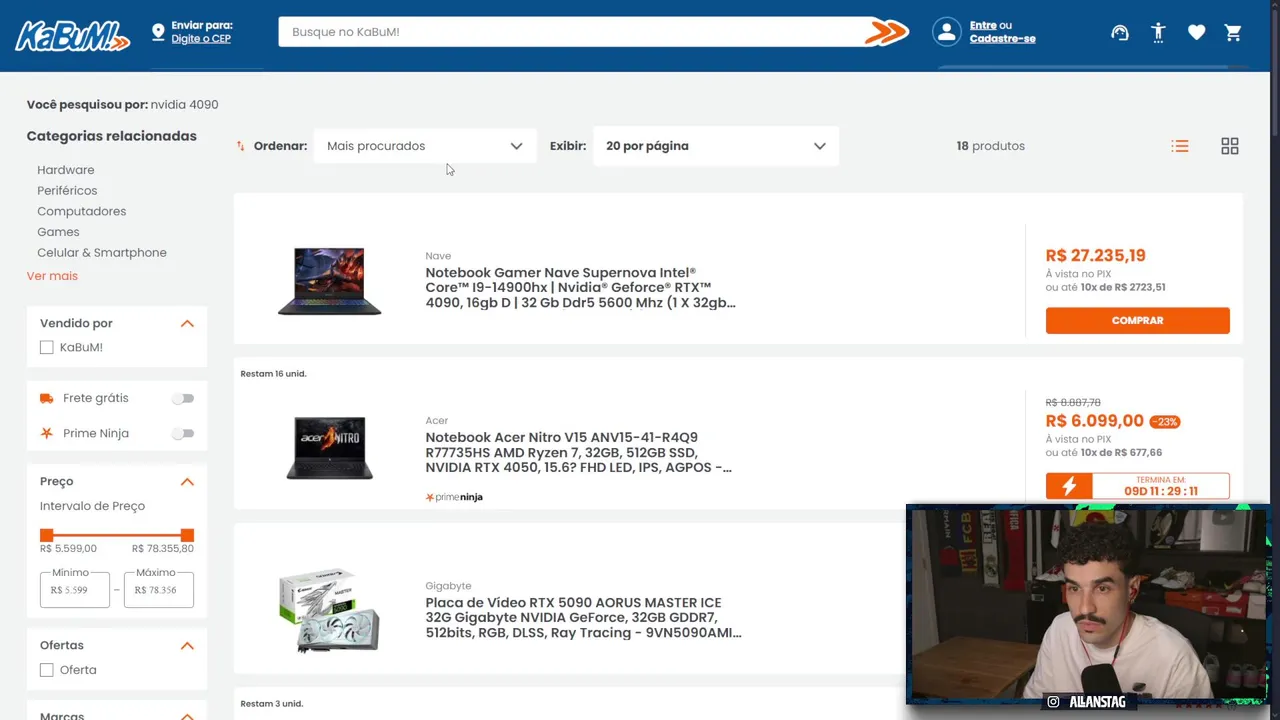Click the Restam 16 unid. label
Screen dimensions: 1280x720
273,374
